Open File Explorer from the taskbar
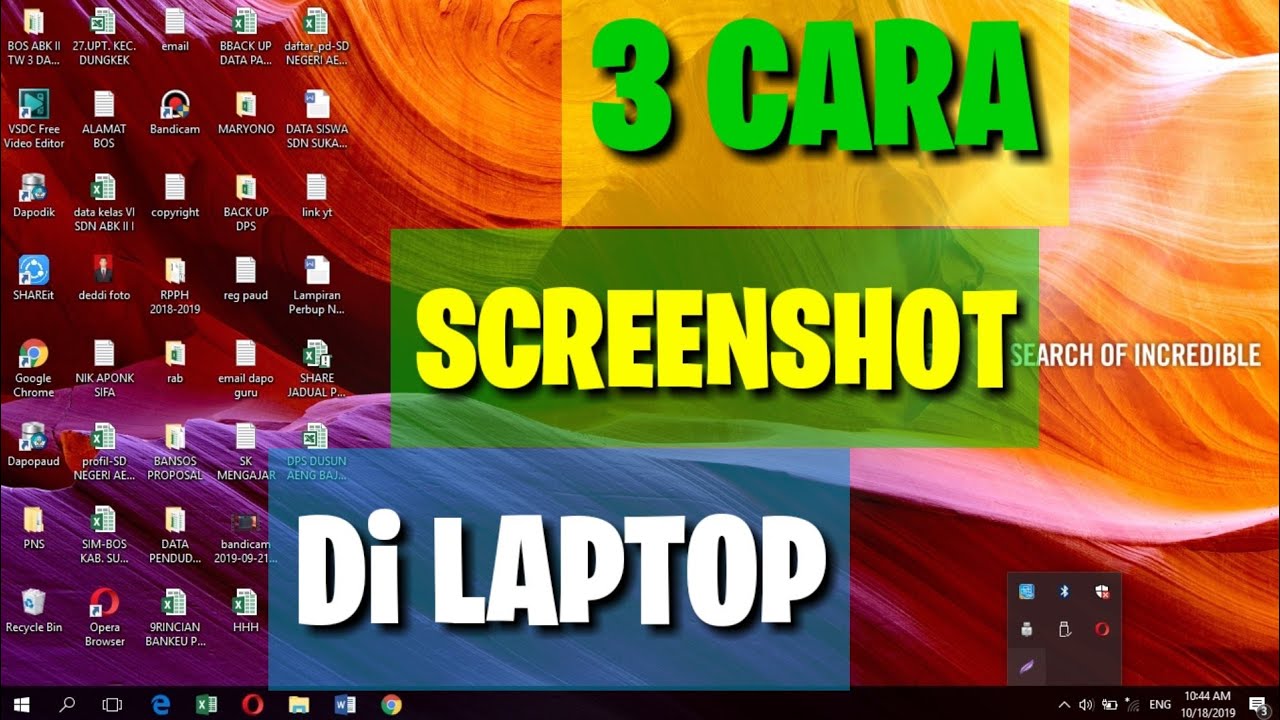The image size is (1280, 720). pyautogui.click(x=299, y=704)
